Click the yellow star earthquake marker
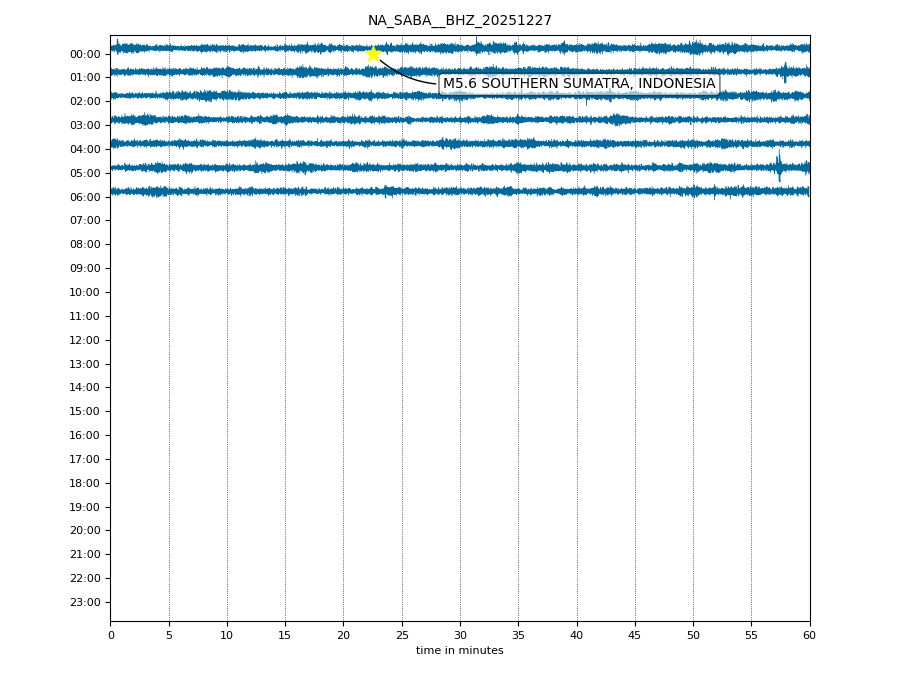Screen dimensions: 919x690 pyautogui.click(x=373, y=54)
